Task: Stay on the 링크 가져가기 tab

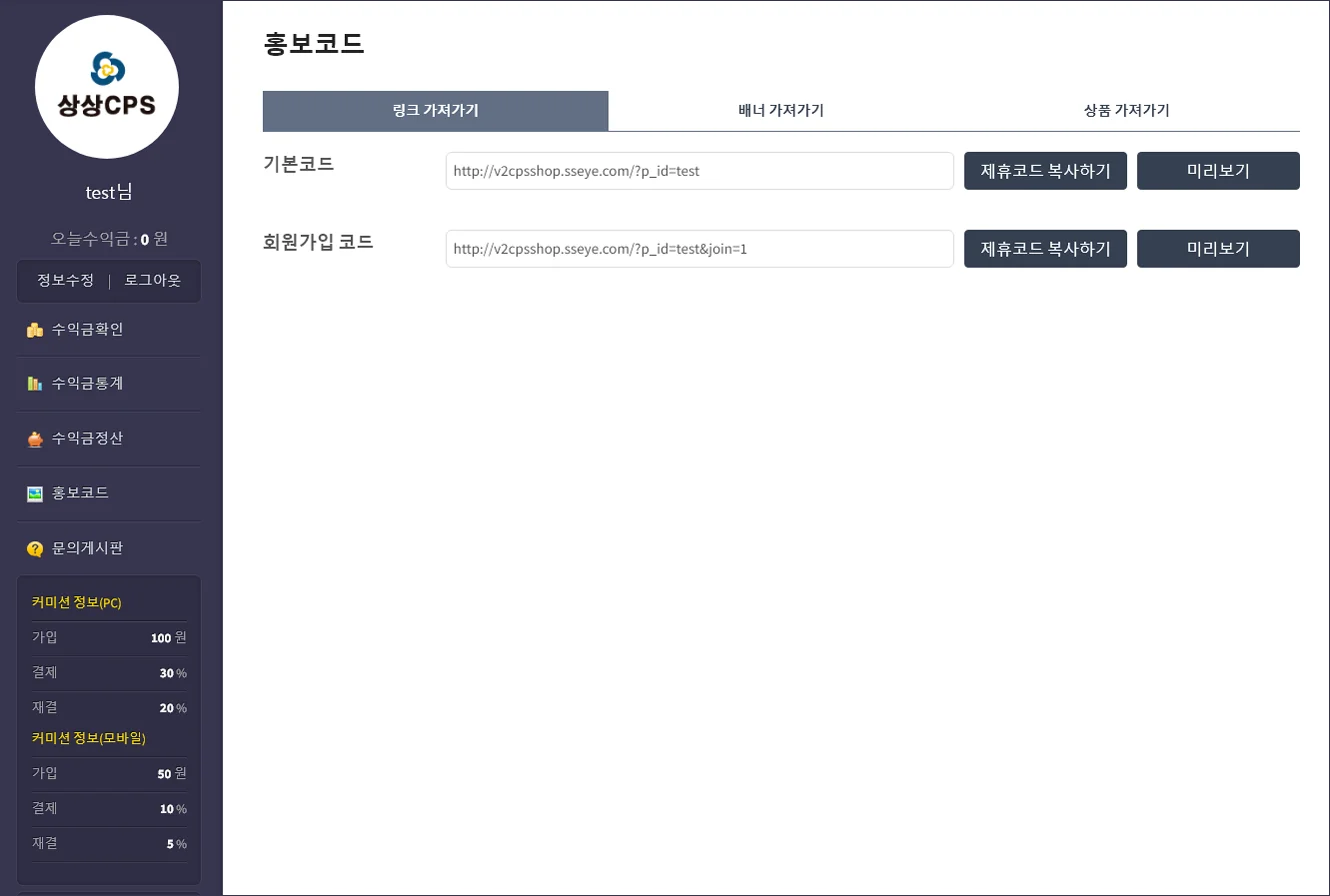Action: [436, 111]
